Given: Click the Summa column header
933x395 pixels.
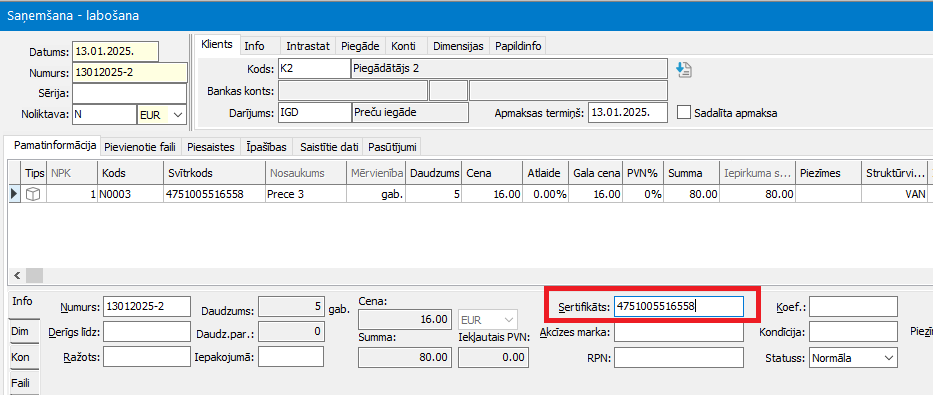Looking at the screenshot, I should point(692,173).
